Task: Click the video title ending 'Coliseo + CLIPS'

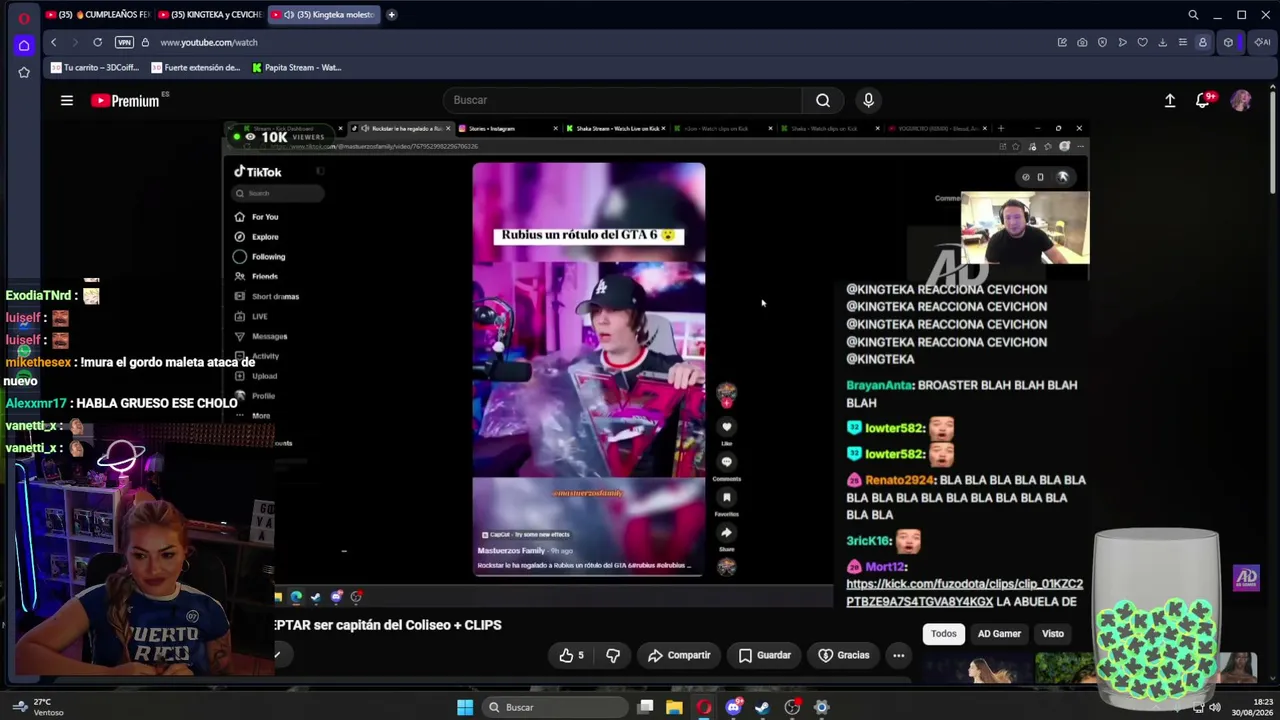Action: click(388, 625)
